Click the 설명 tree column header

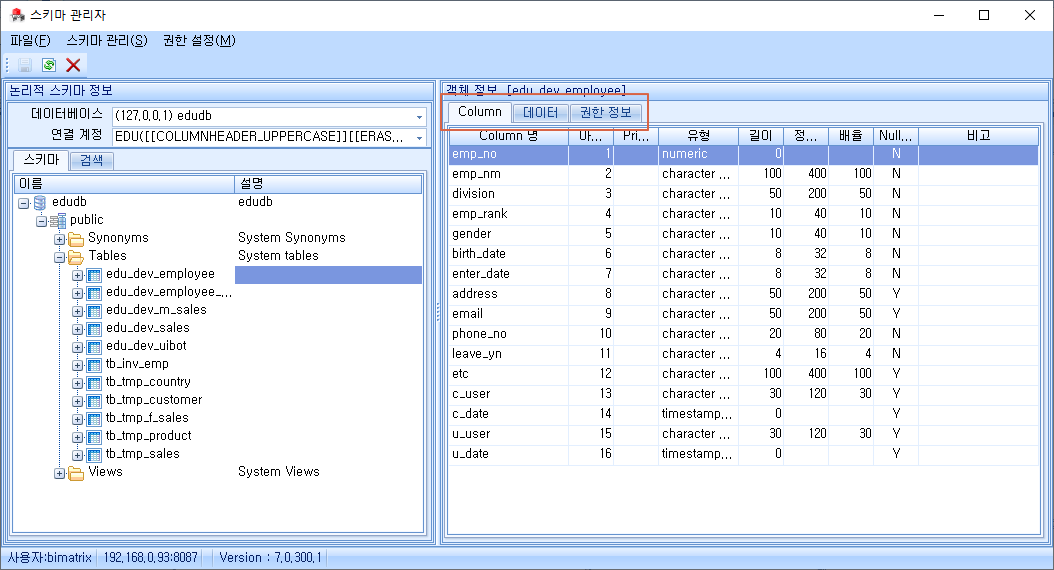(x=328, y=184)
